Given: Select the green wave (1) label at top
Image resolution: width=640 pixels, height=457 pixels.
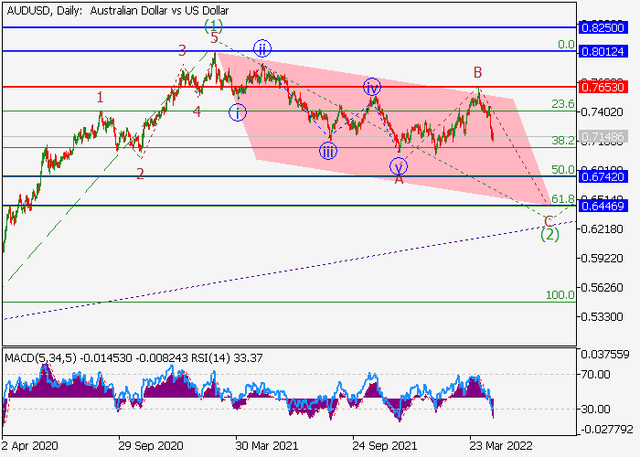Looking at the screenshot, I should pyautogui.click(x=212, y=24).
